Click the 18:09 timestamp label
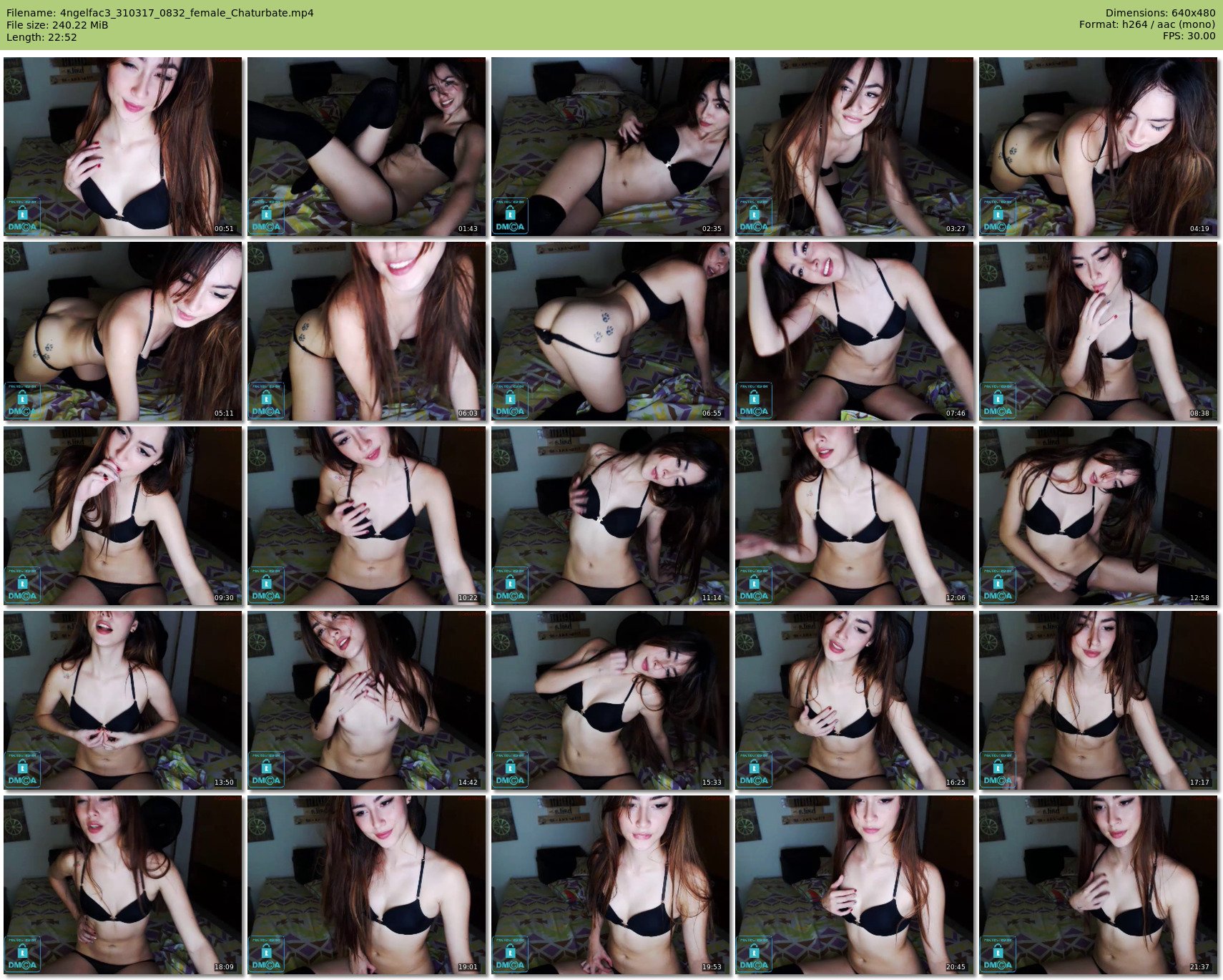Screen dimensions: 1223x980 point(224,967)
